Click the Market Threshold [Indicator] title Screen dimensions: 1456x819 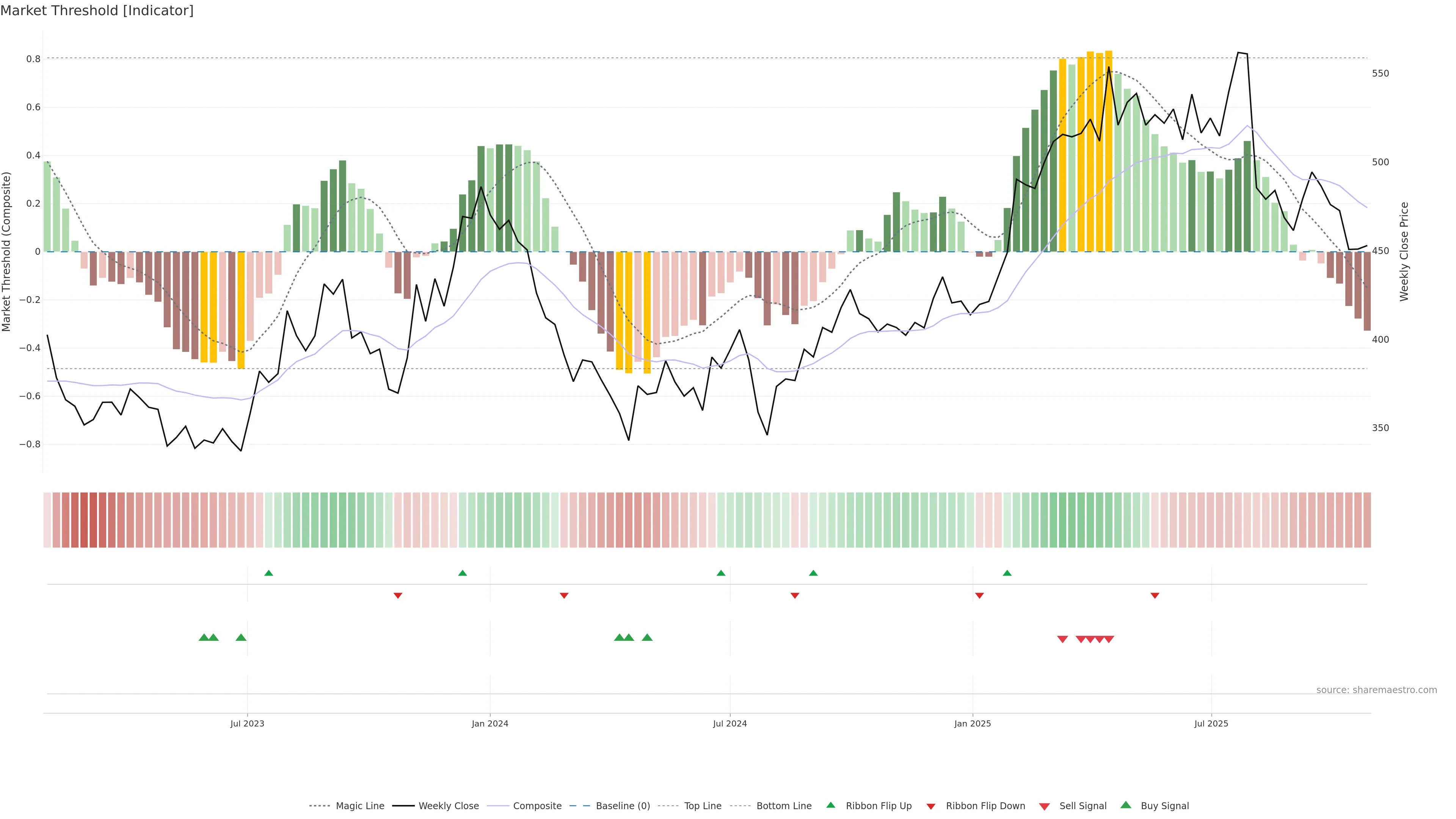click(97, 11)
